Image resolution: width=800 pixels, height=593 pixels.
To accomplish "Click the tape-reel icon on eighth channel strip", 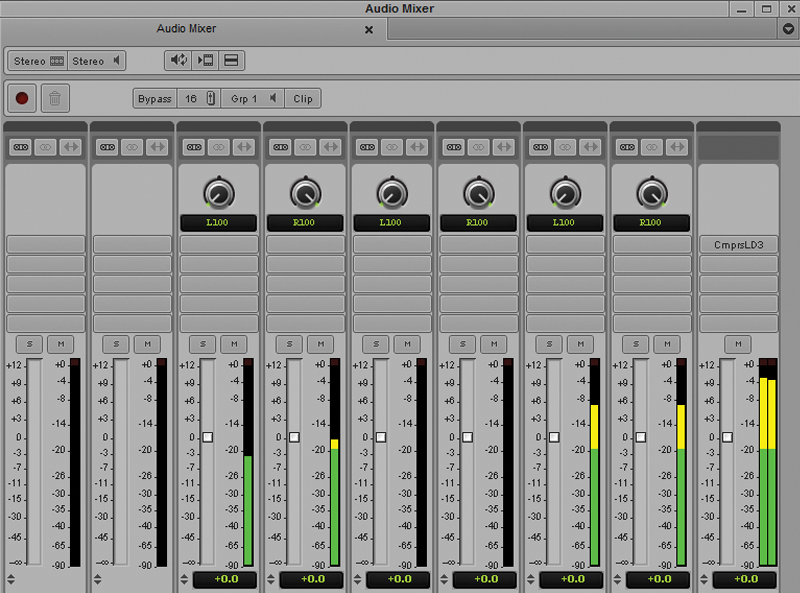I will 627,147.
